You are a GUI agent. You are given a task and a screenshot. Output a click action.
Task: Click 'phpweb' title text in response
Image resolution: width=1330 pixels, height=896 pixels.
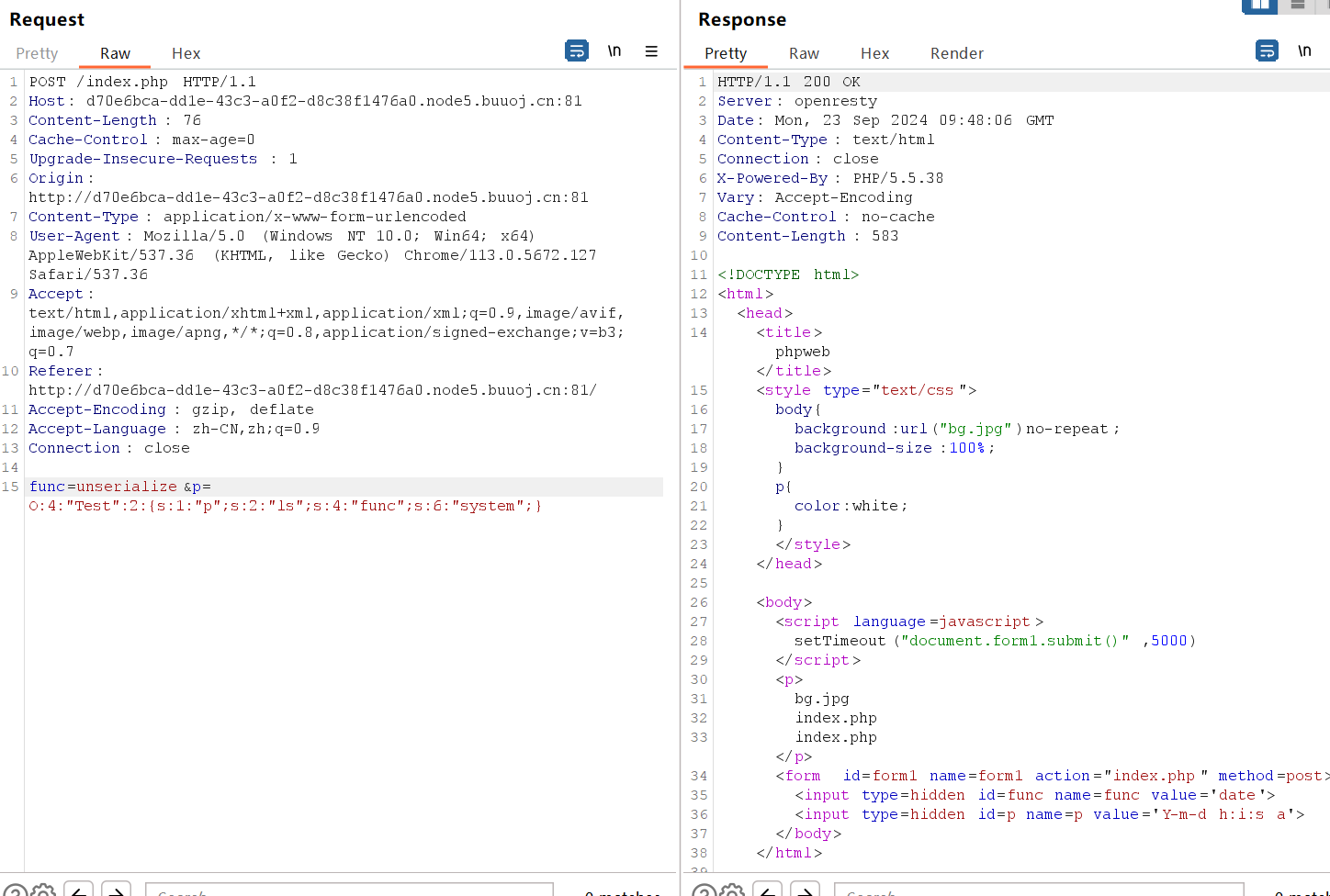803,352
